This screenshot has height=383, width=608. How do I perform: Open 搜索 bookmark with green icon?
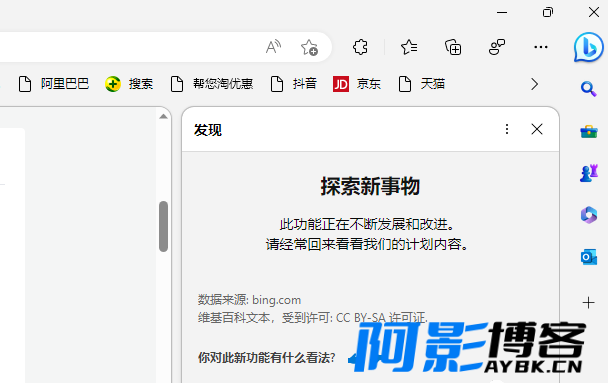[x=129, y=84]
